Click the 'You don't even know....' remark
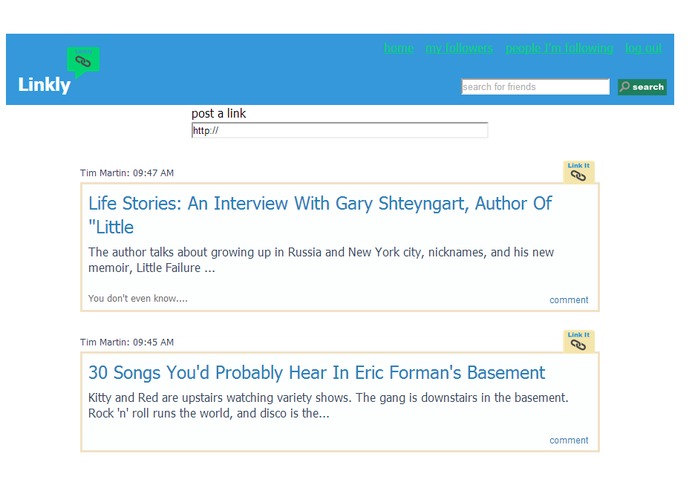 pyautogui.click(x=138, y=298)
